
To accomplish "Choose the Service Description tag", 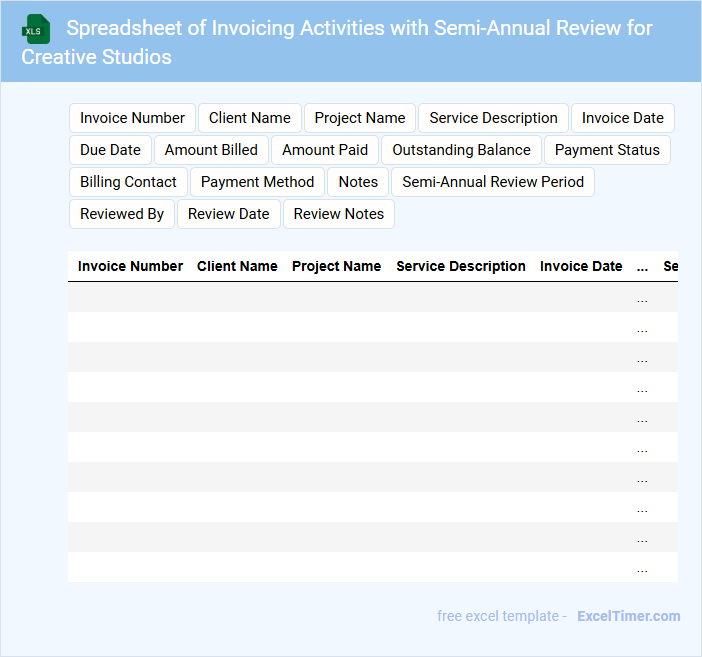I will (x=493, y=118).
